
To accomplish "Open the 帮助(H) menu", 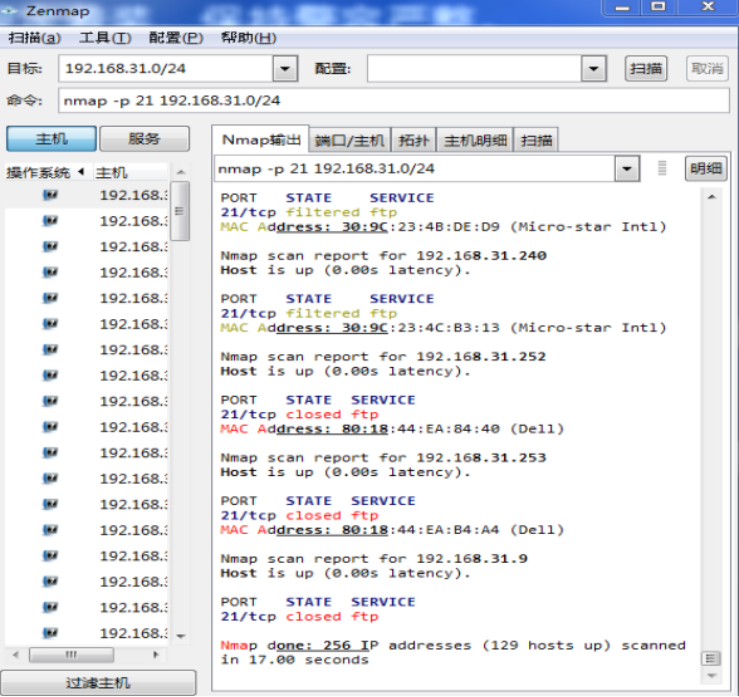I will (x=248, y=38).
